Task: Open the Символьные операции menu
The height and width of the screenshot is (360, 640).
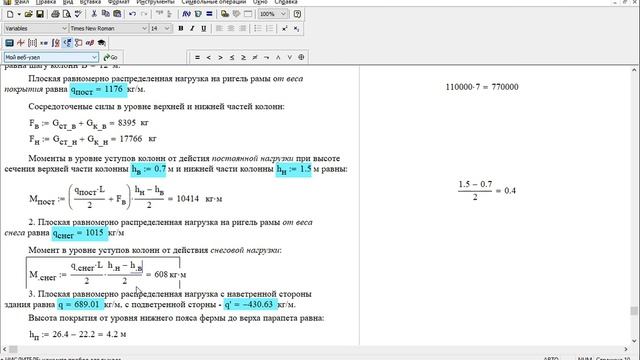Action: click(x=214, y=2)
